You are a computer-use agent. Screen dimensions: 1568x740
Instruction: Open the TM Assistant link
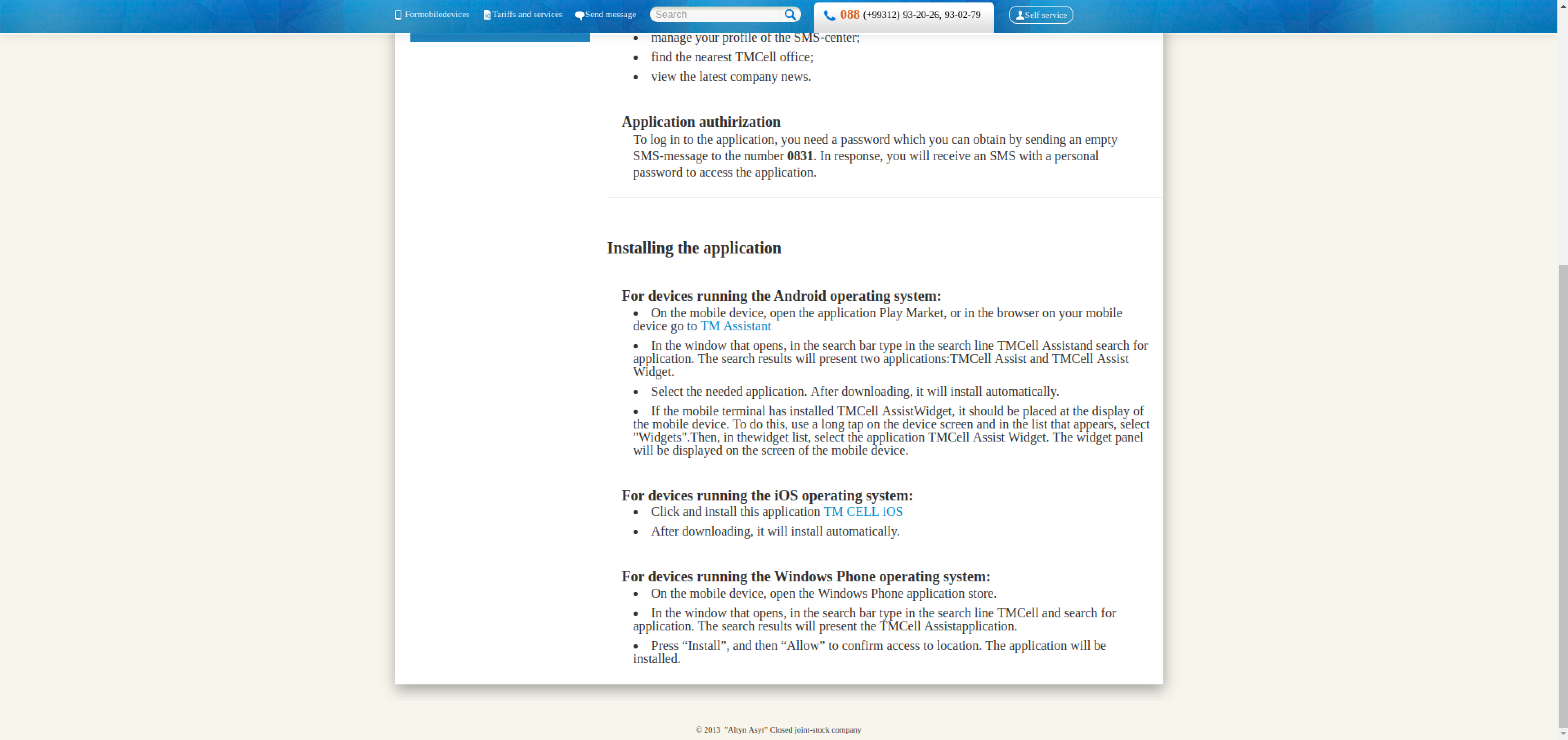[x=735, y=326]
